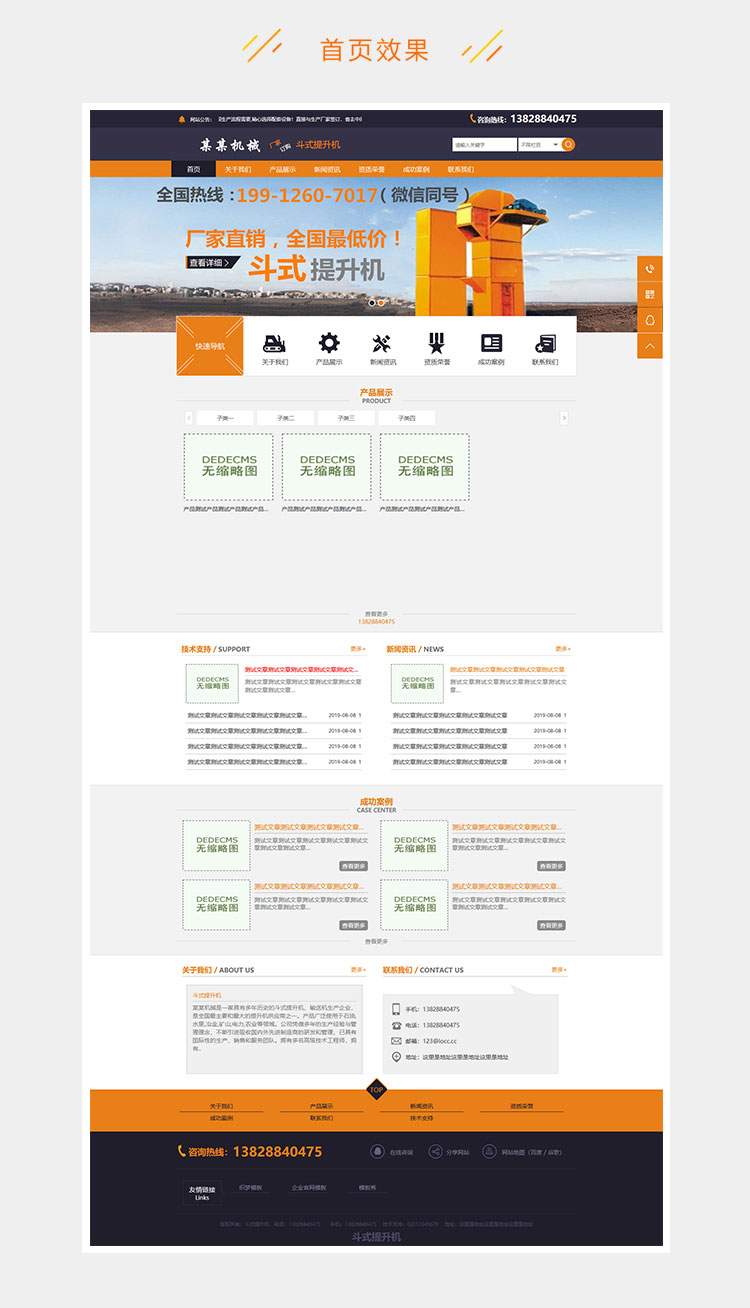Open the 首页 navigation tab
The image size is (750, 1308).
[193, 169]
